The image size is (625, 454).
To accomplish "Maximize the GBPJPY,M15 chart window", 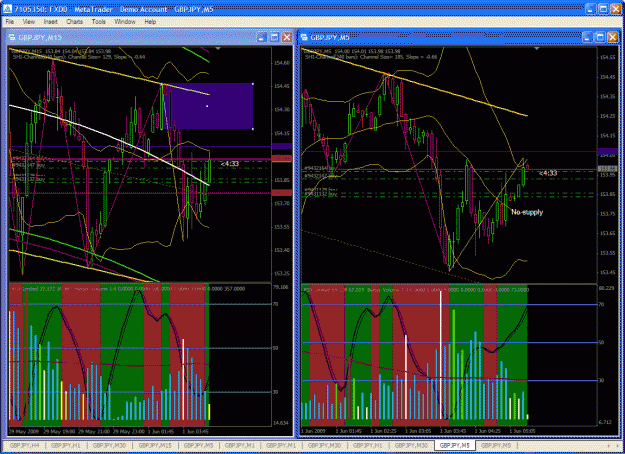I will (274, 37).
